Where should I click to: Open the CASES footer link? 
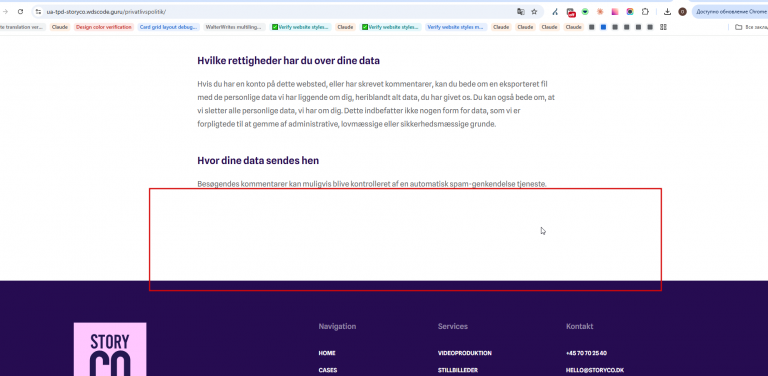pos(328,370)
